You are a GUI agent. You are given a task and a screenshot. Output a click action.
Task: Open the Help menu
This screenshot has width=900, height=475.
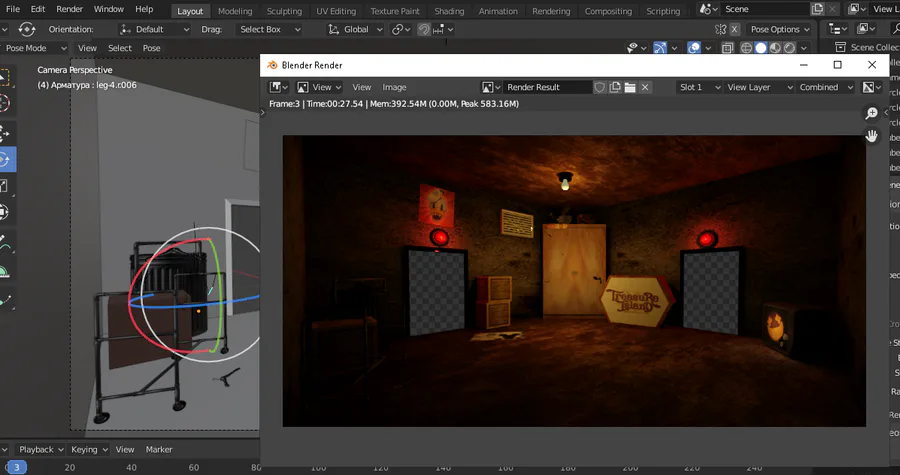tap(144, 9)
